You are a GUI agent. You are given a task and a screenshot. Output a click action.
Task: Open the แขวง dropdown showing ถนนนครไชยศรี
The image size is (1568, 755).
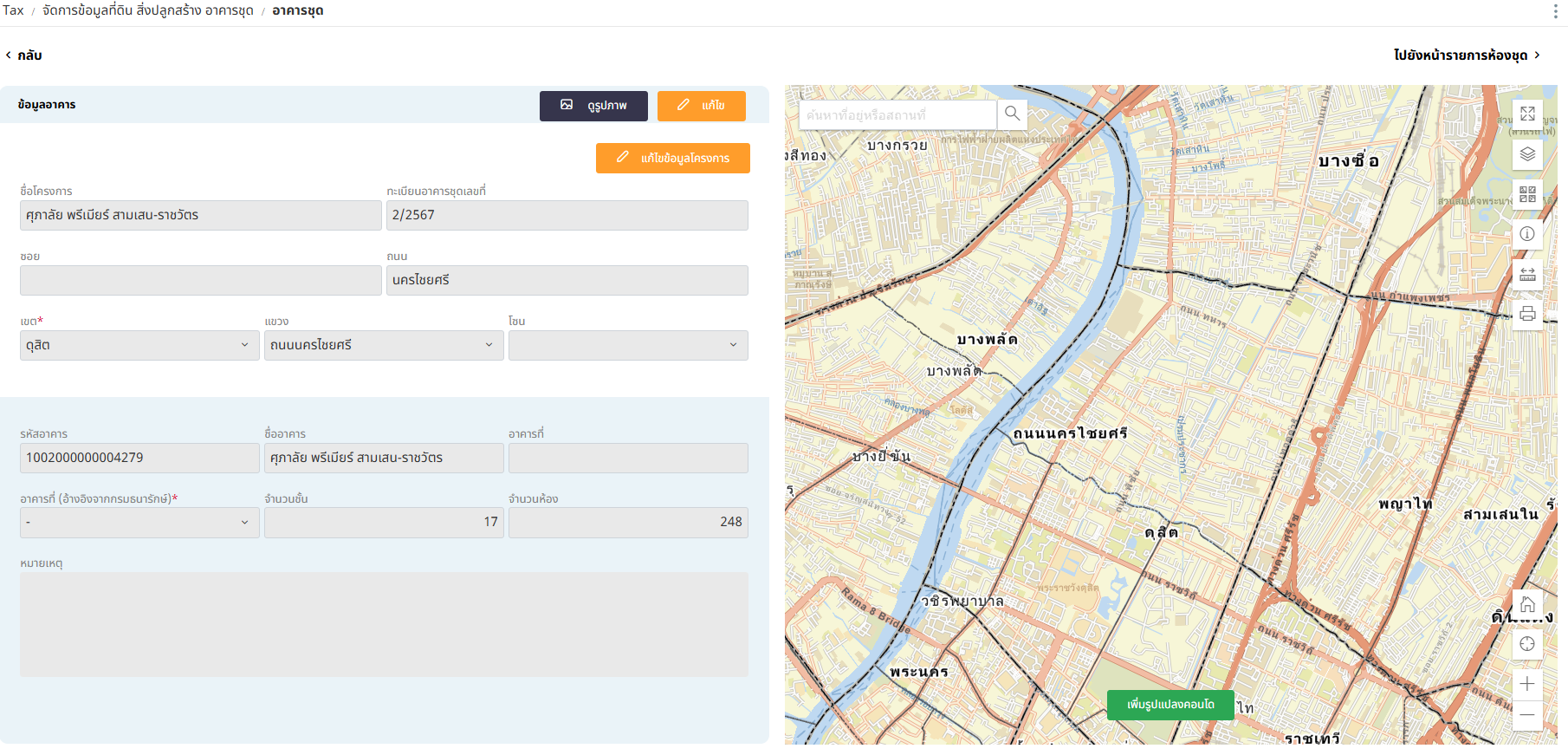point(383,345)
